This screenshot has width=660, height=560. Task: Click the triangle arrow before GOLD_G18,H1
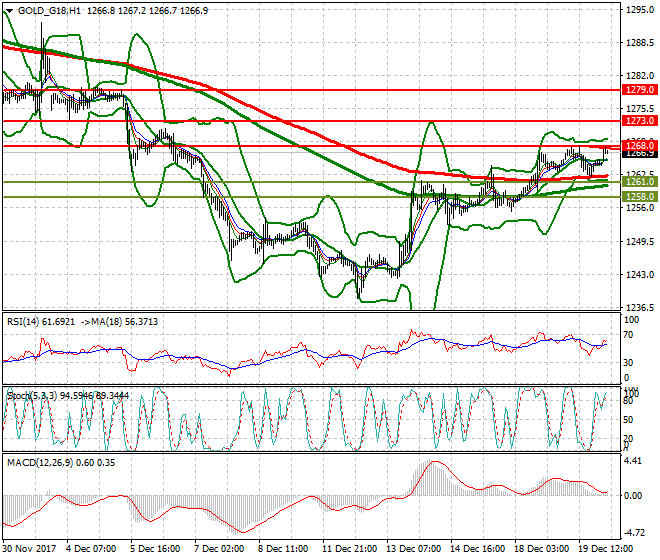tap(9, 10)
